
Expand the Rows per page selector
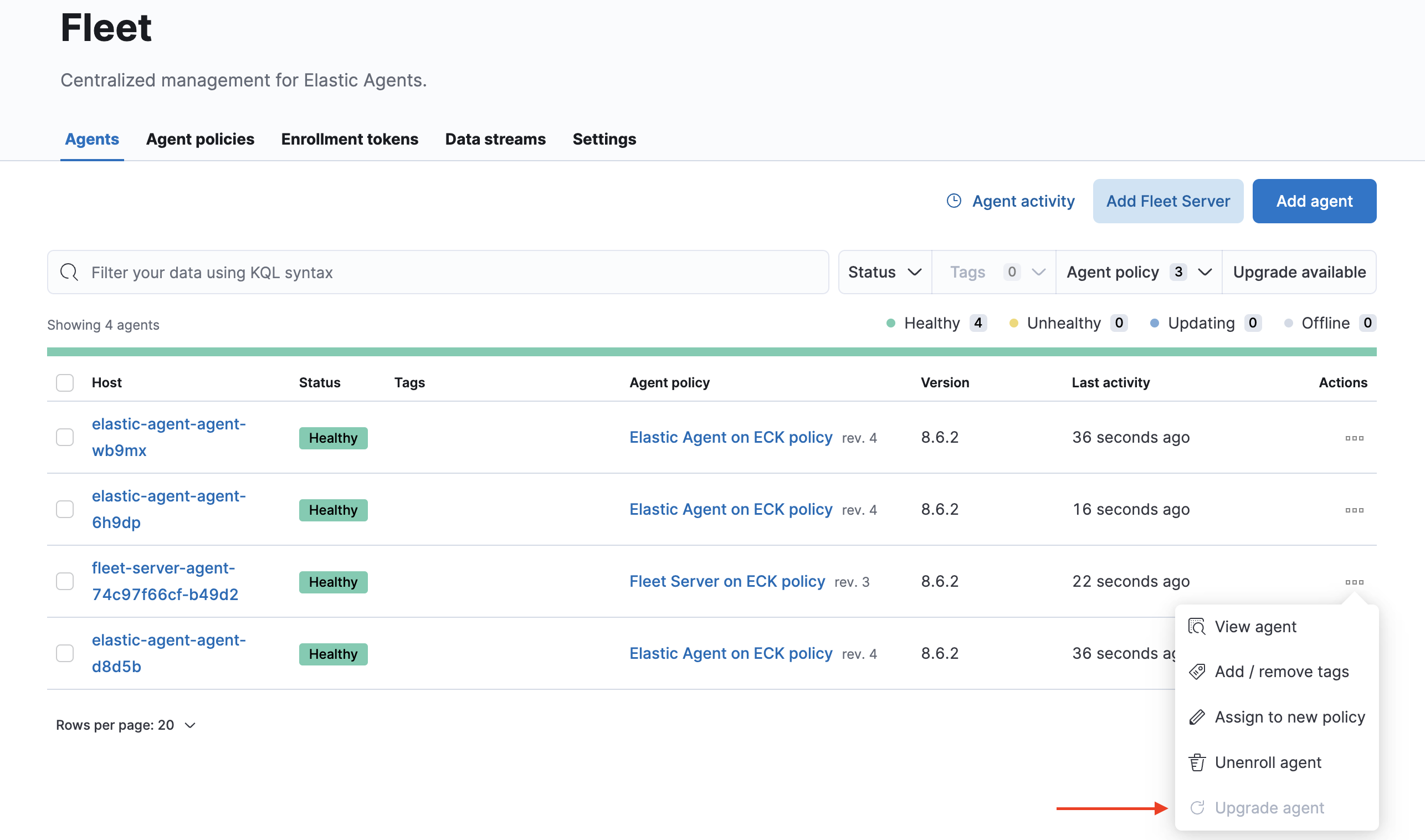click(126, 725)
